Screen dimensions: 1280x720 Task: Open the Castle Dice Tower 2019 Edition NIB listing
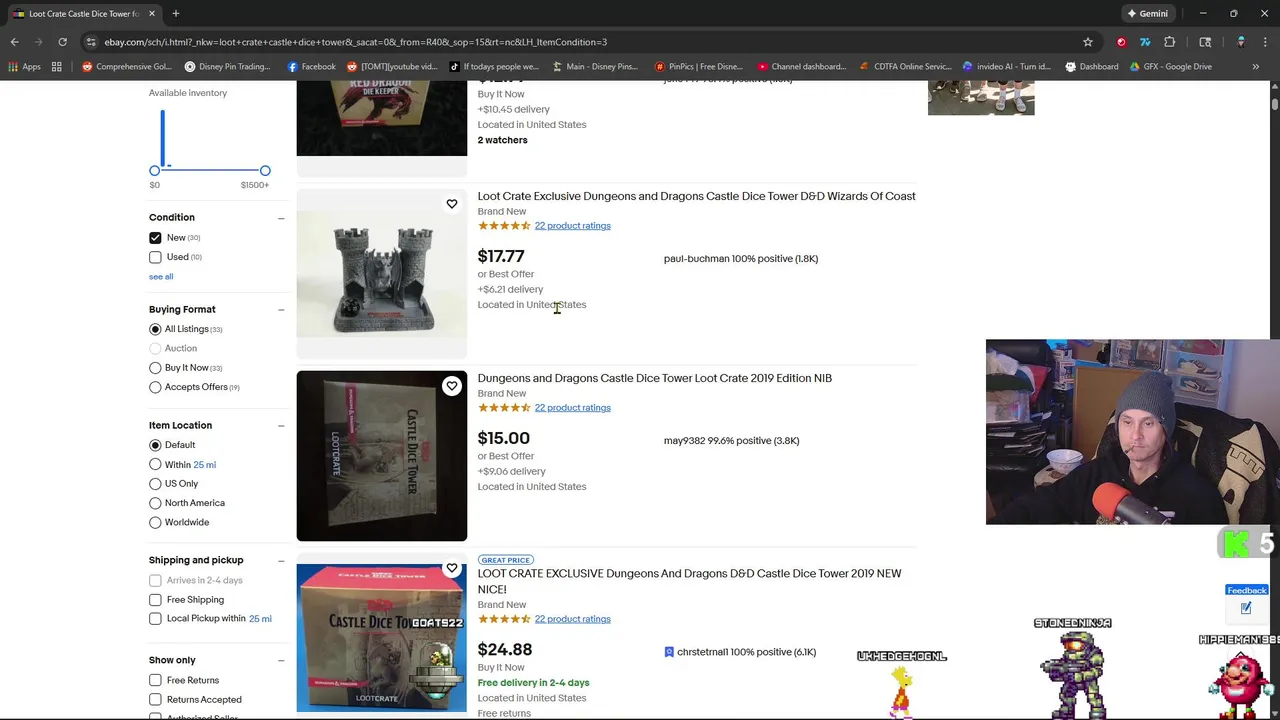[x=654, y=378]
